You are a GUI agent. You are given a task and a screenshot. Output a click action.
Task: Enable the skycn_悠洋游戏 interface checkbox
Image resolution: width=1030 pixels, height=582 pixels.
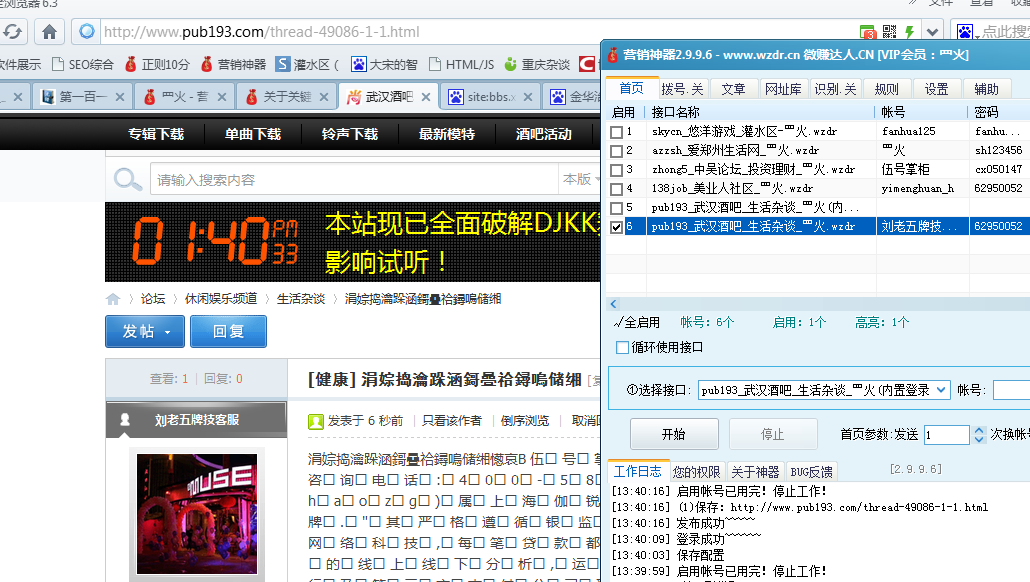617,130
